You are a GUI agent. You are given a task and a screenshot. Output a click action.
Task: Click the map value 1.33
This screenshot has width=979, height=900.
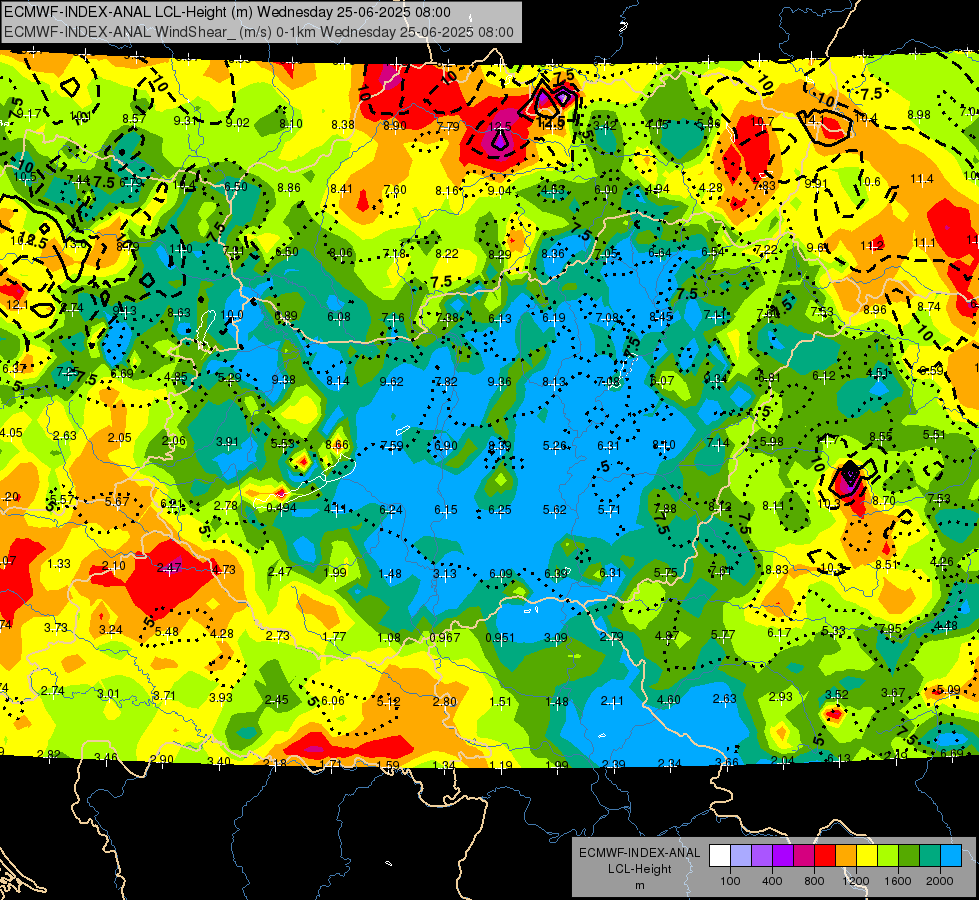coord(59,563)
